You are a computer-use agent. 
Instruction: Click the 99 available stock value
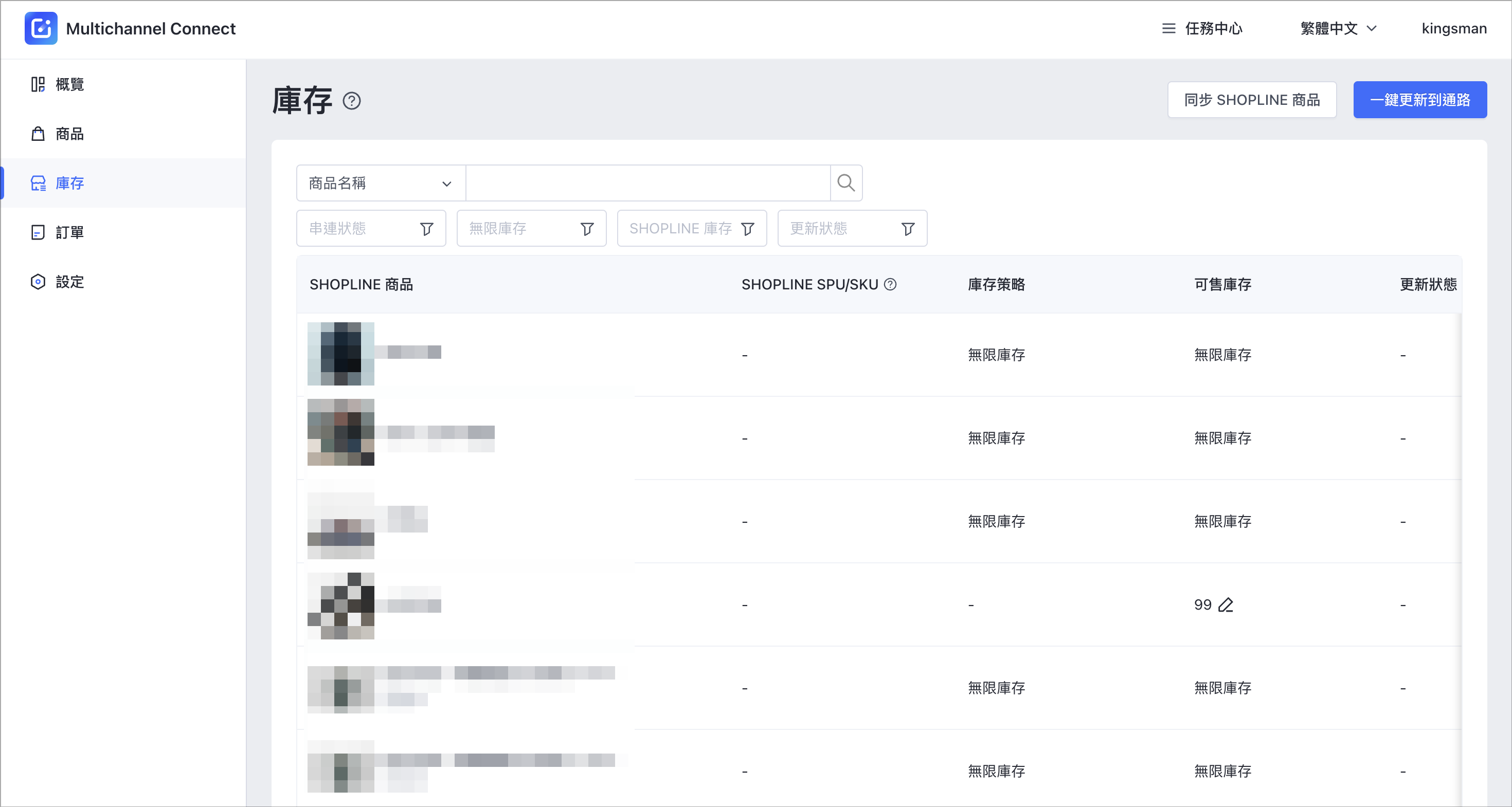(1203, 604)
